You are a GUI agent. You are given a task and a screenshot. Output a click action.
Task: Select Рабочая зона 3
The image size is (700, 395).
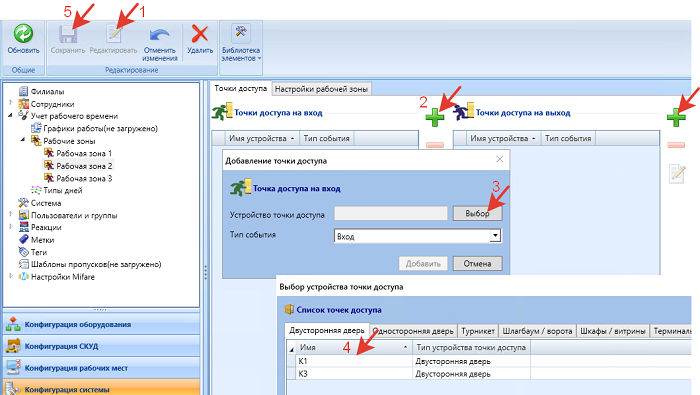[x=84, y=178]
